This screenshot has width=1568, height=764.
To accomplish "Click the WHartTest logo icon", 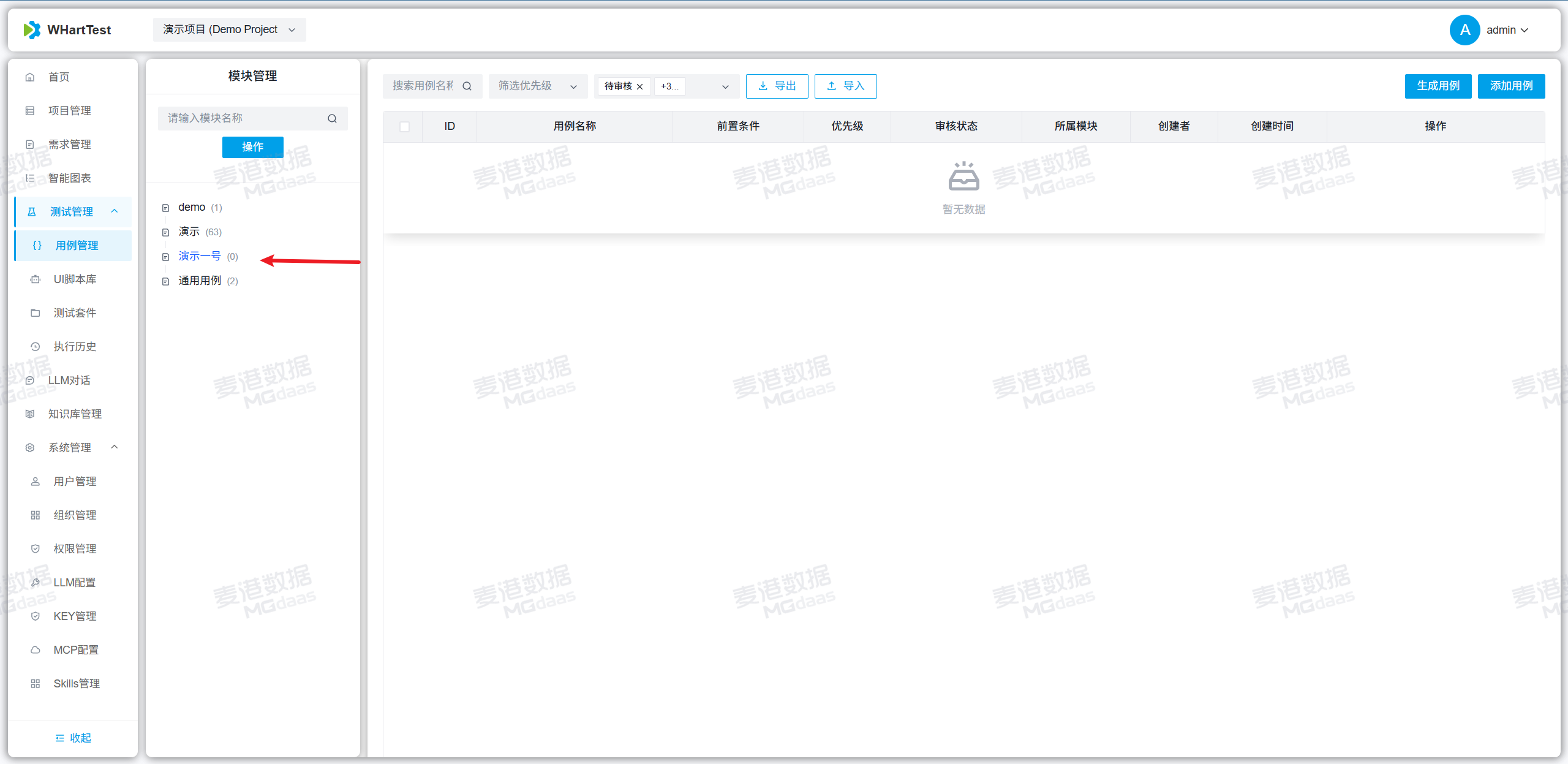I will pos(32,29).
